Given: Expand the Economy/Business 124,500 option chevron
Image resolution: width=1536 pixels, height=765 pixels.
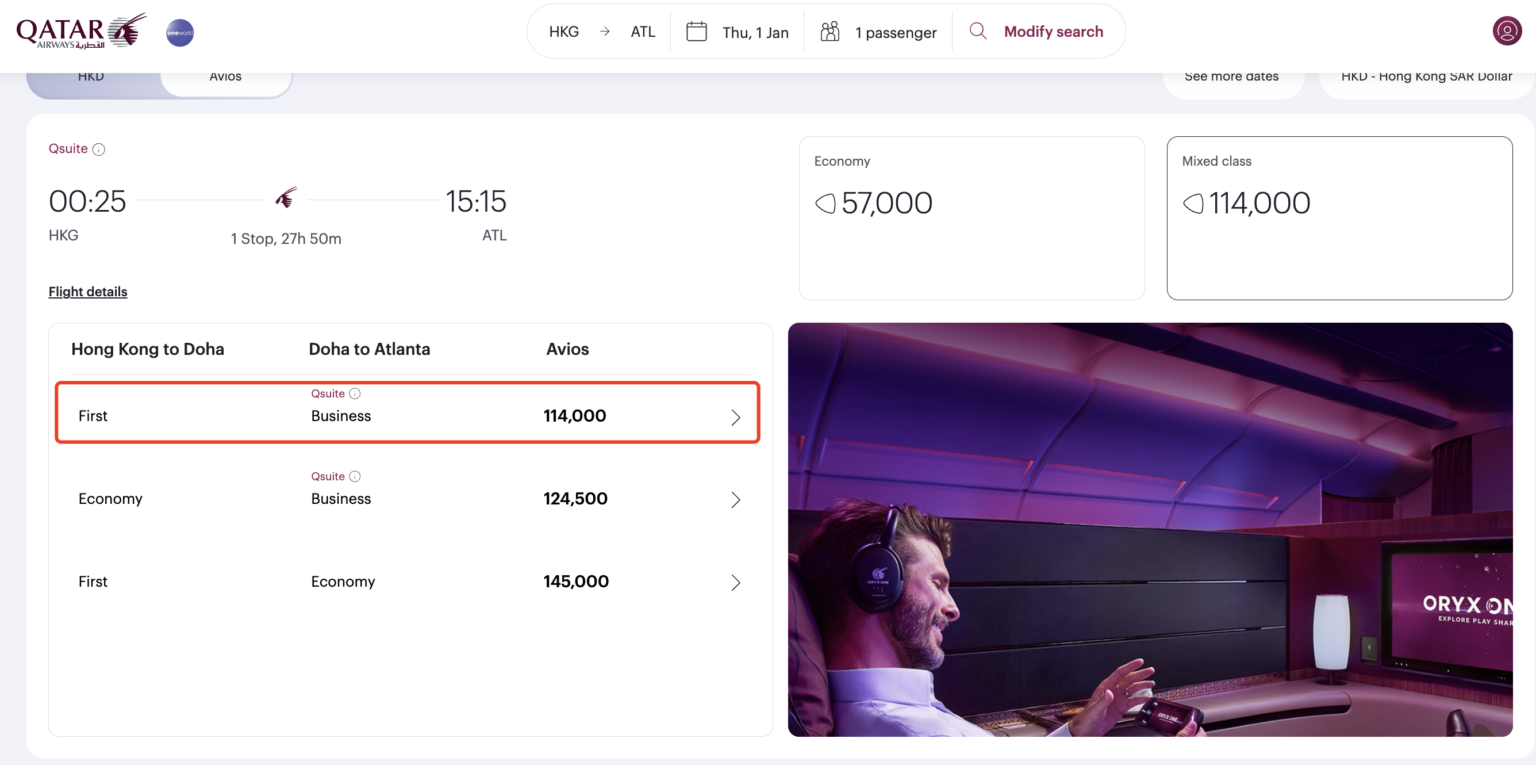Looking at the screenshot, I should (736, 500).
